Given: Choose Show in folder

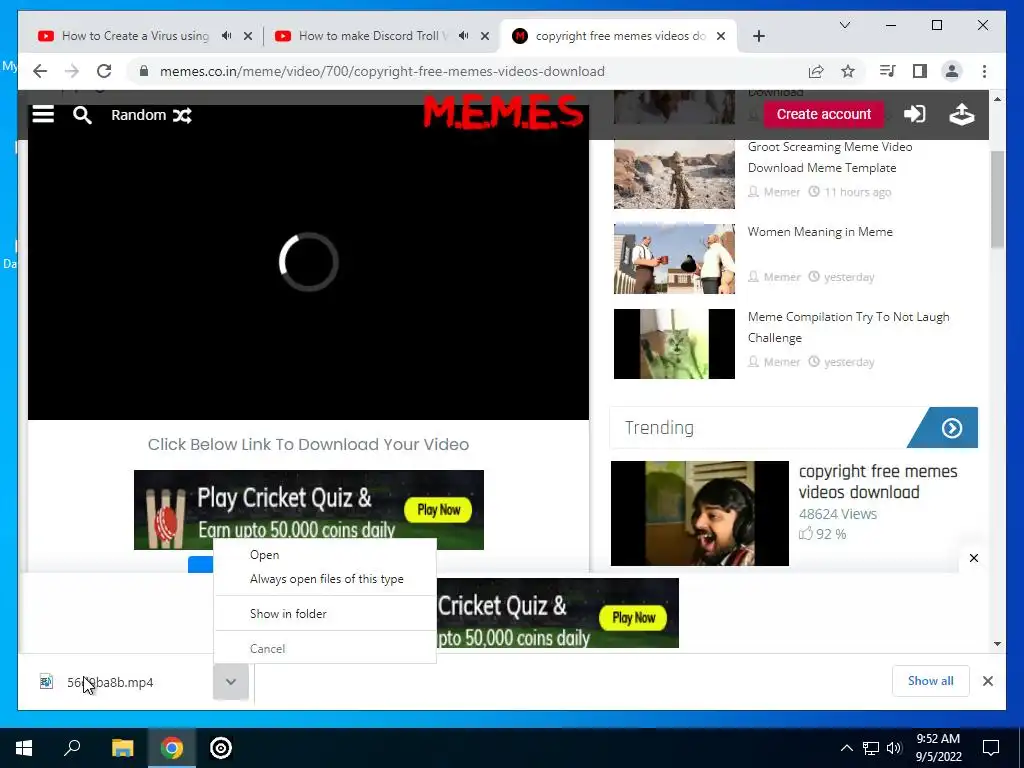Looking at the screenshot, I should [x=325, y=613].
